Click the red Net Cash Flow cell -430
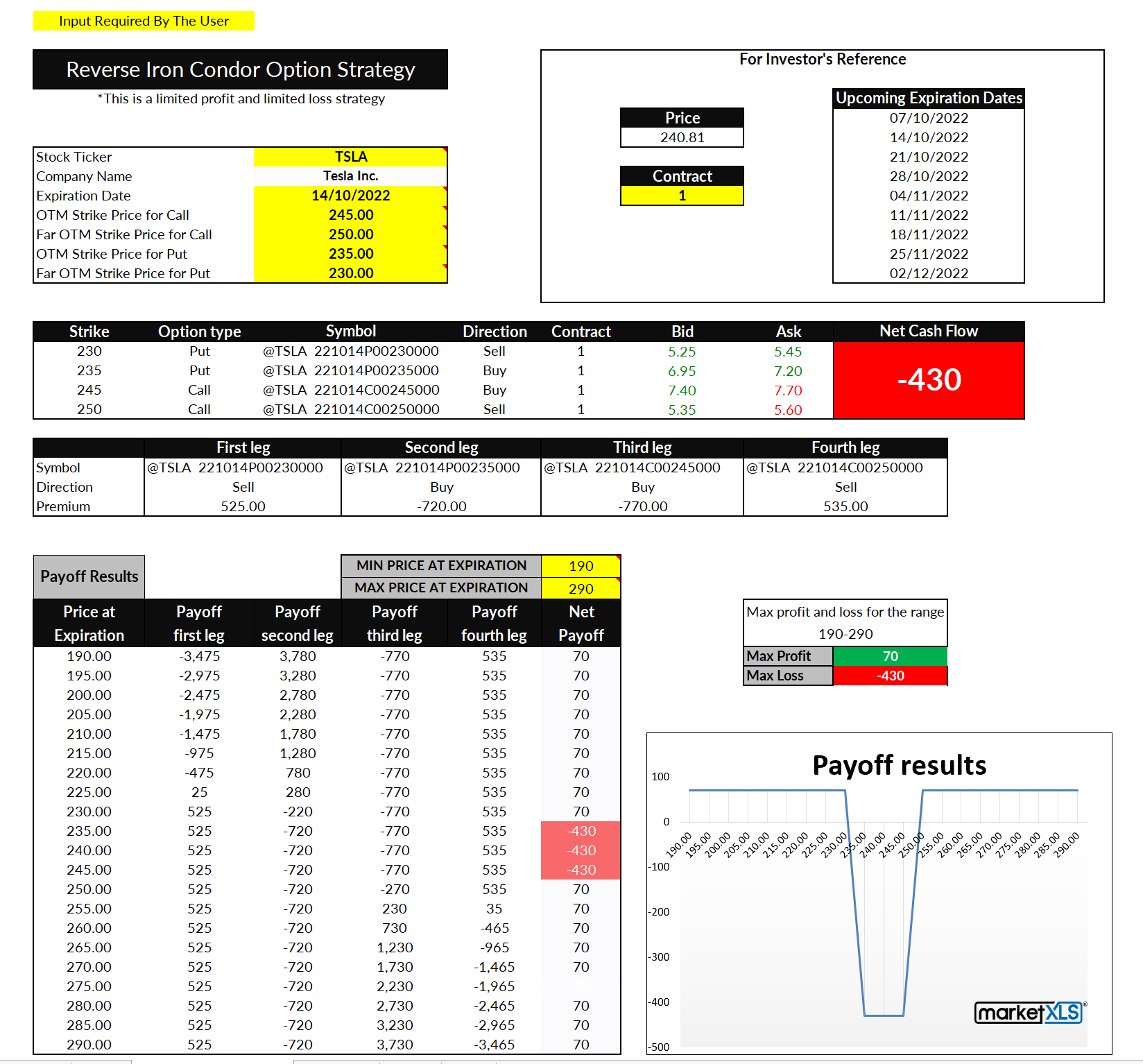 (929, 380)
